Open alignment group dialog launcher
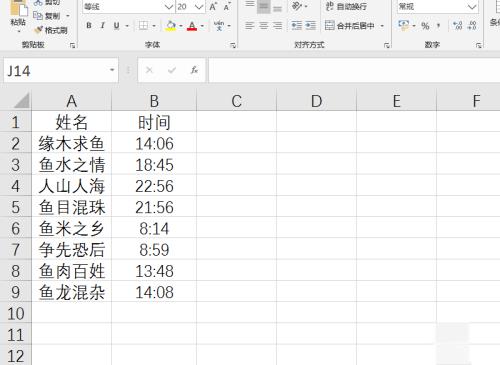 tap(387, 45)
